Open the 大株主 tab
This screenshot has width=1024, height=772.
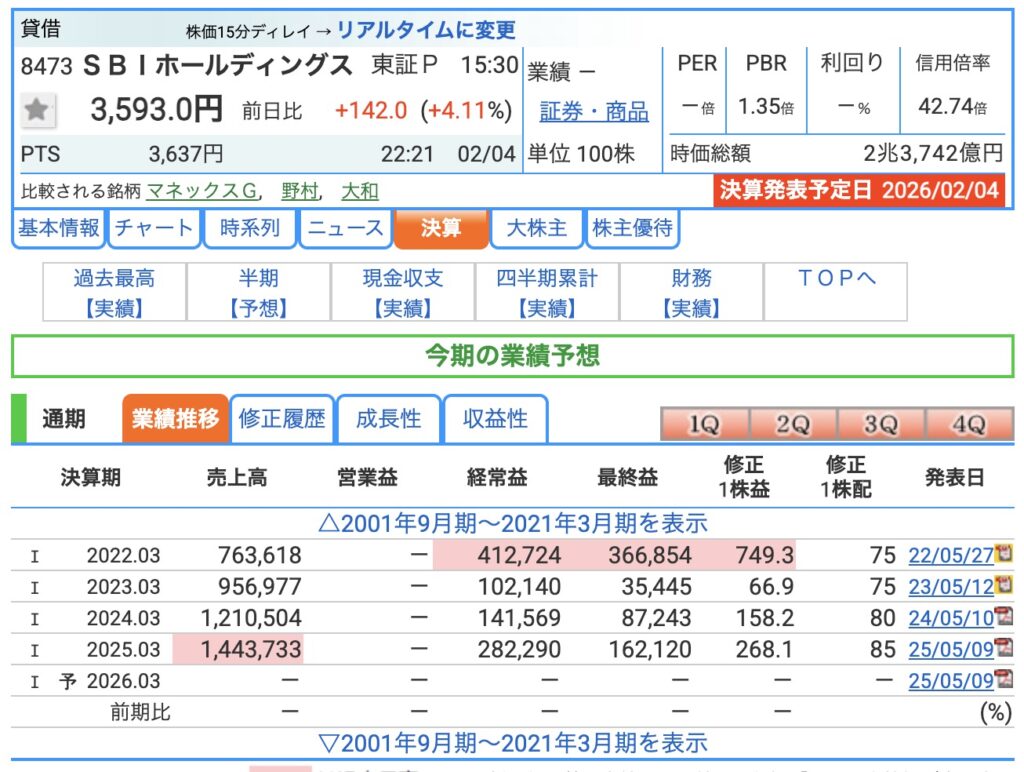click(x=536, y=228)
